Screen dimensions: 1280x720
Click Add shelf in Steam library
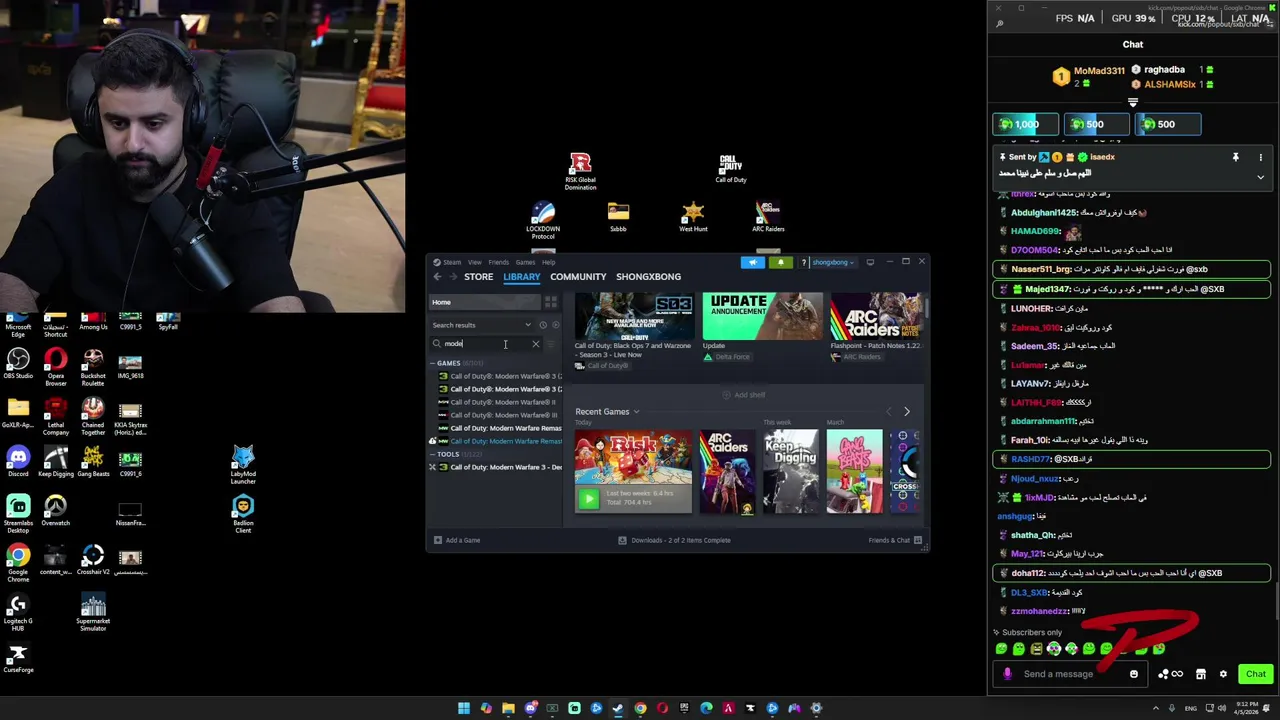(743, 395)
